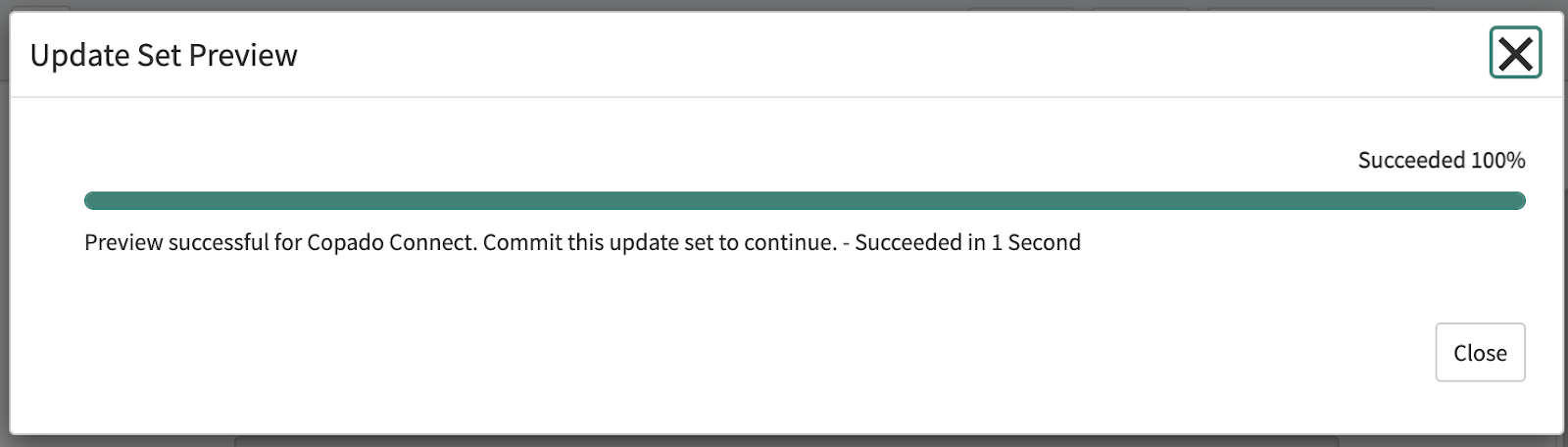Click the Succeeded in 1 Second text
The height and width of the screenshot is (447, 1568).
(967, 242)
